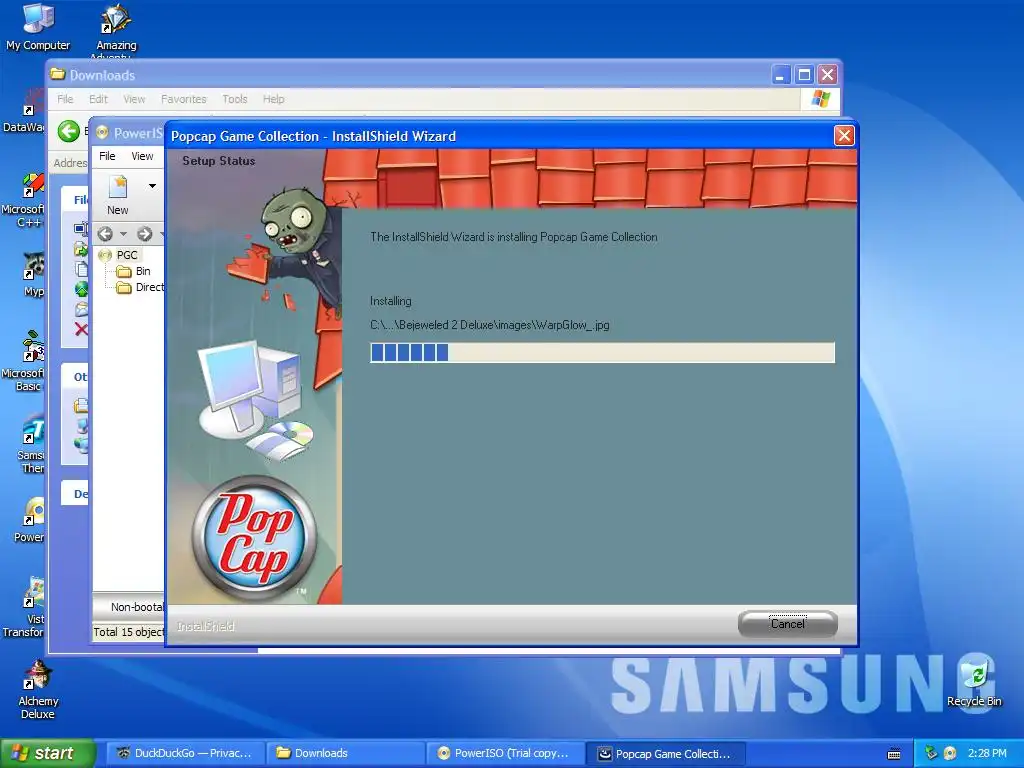Open the File menu in Downloads window
Viewport: 1024px width, 768px height.
pyautogui.click(x=65, y=99)
